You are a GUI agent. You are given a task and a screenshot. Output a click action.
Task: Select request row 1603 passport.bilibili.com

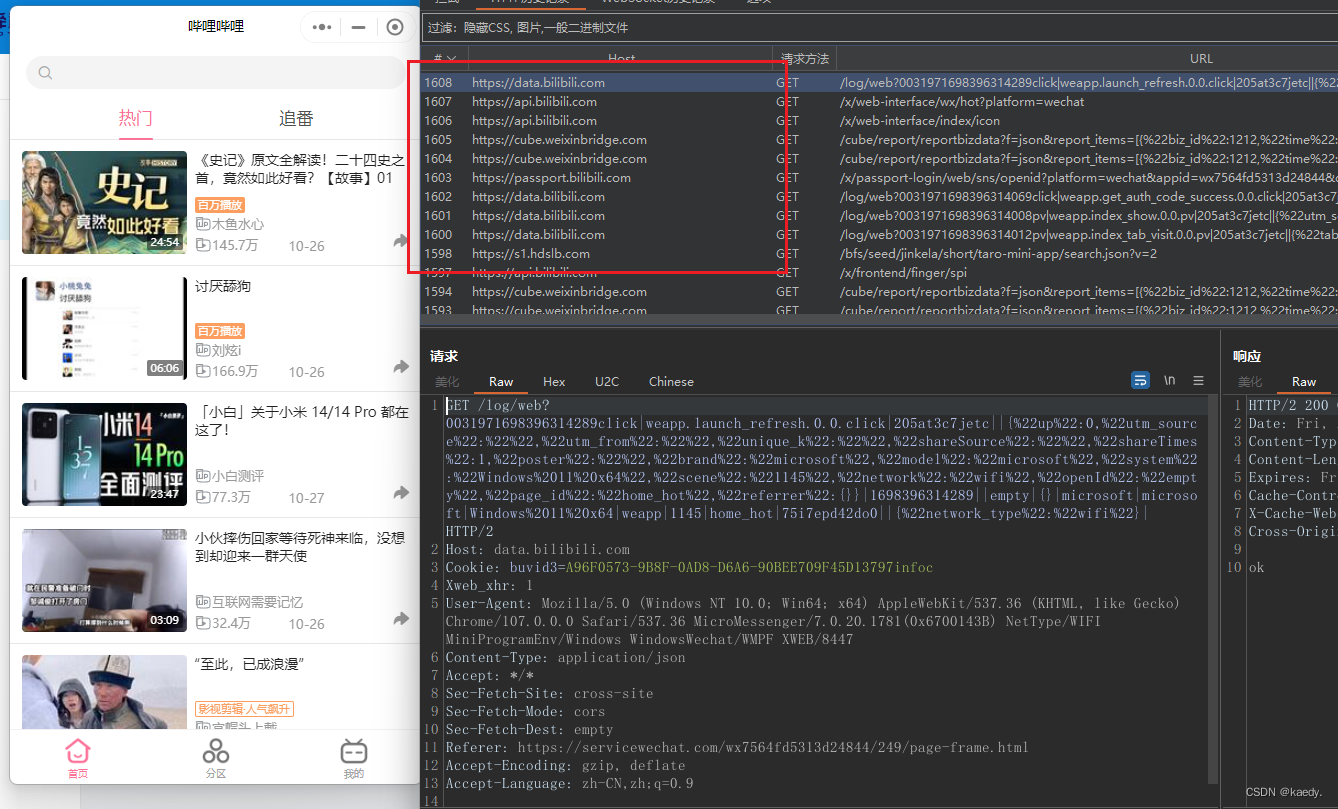click(x=879, y=177)
